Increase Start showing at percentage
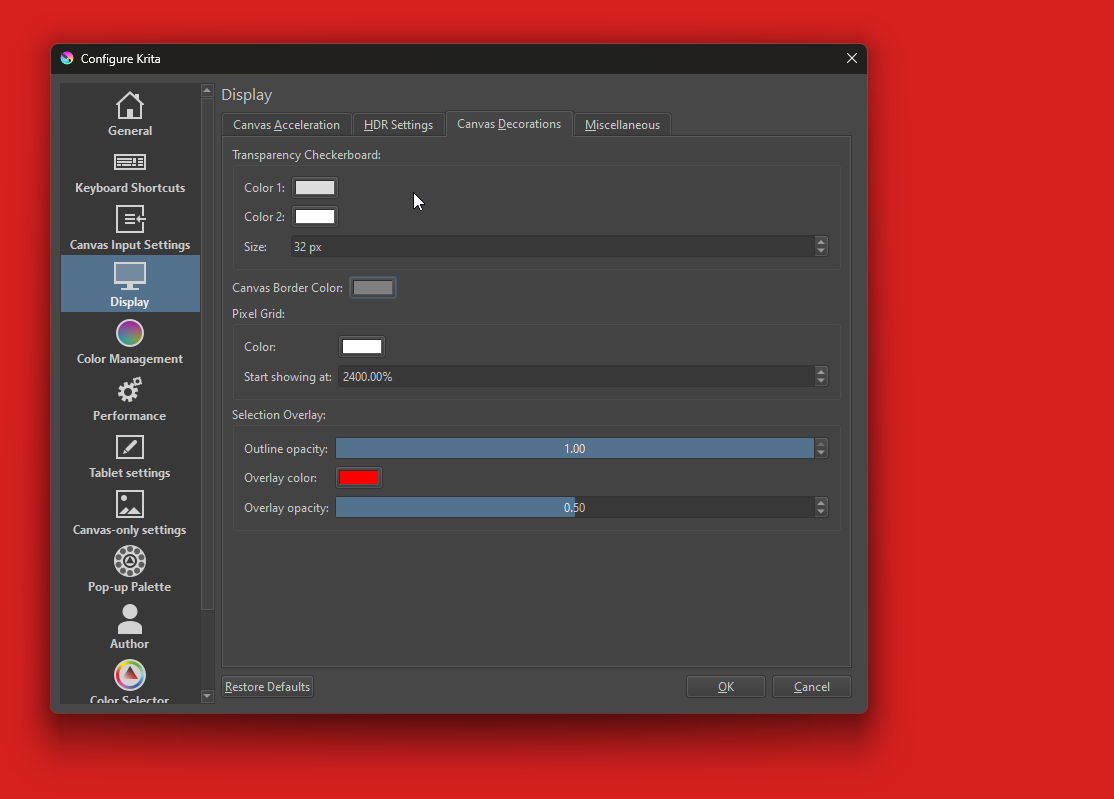 coord(821,371)
